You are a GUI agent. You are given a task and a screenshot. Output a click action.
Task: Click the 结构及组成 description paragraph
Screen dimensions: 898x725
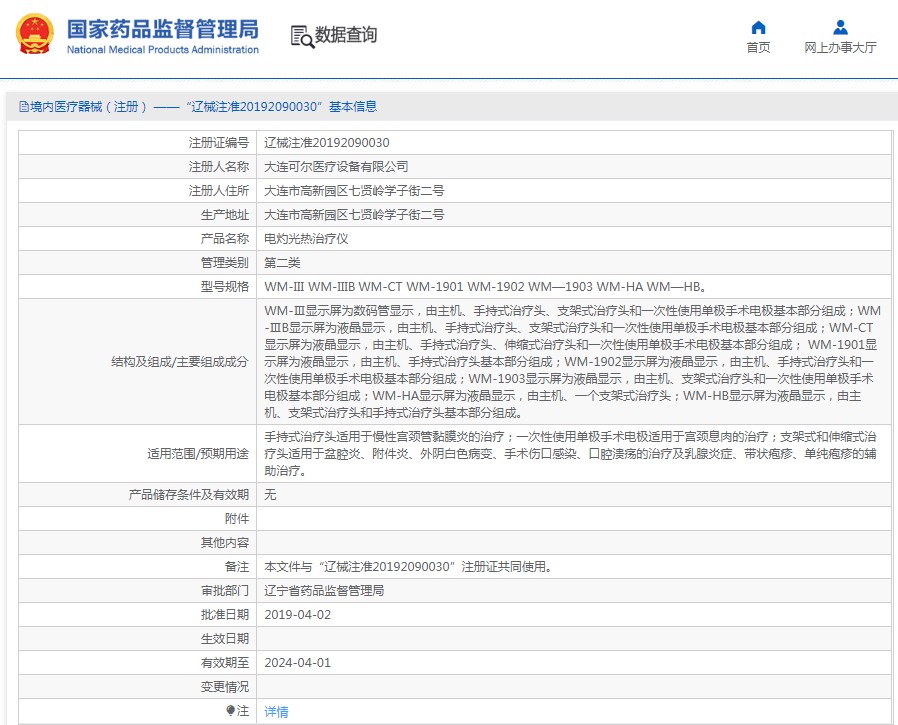pos(573,361)
